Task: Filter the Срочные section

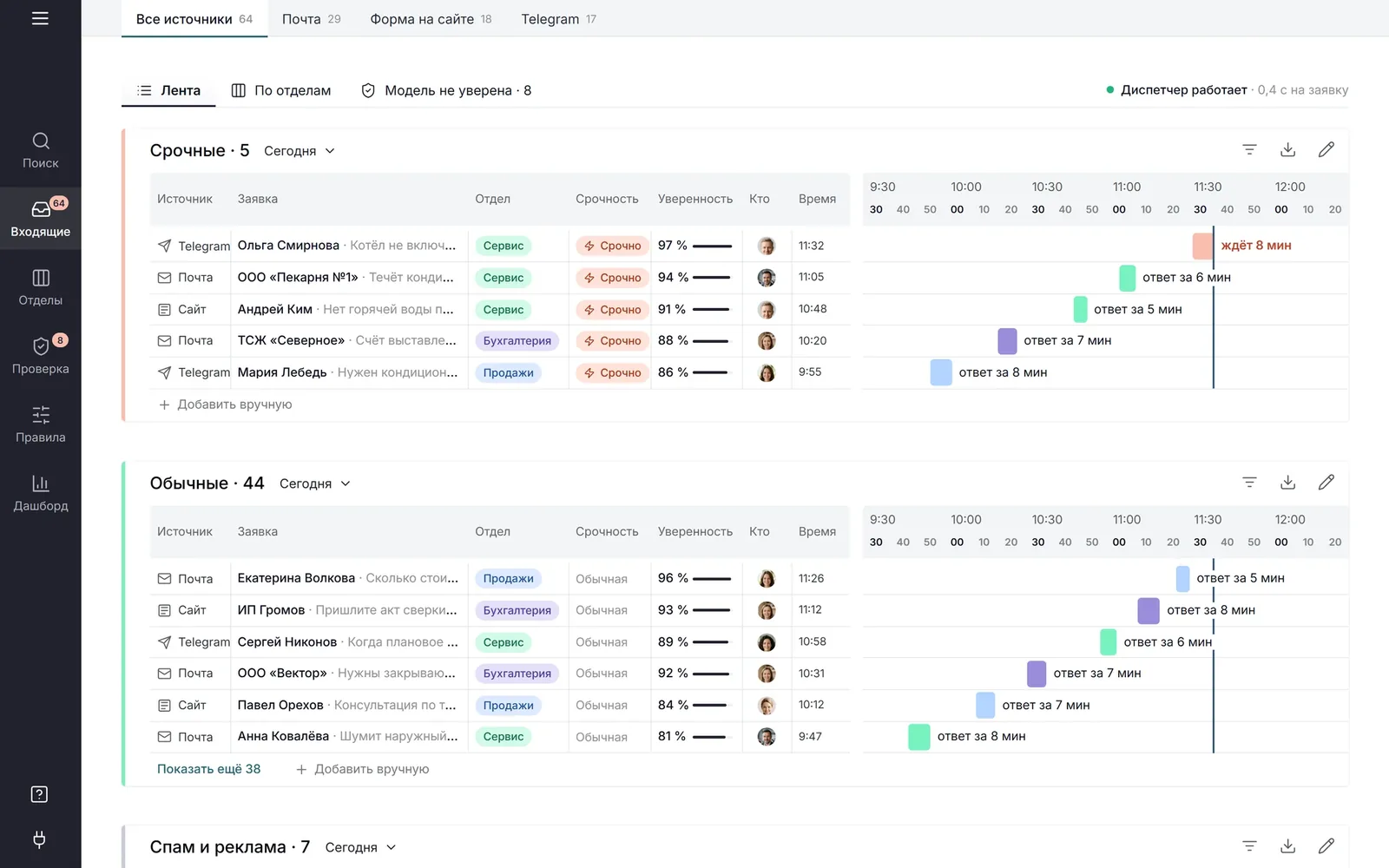Action: click(1249, 150)
